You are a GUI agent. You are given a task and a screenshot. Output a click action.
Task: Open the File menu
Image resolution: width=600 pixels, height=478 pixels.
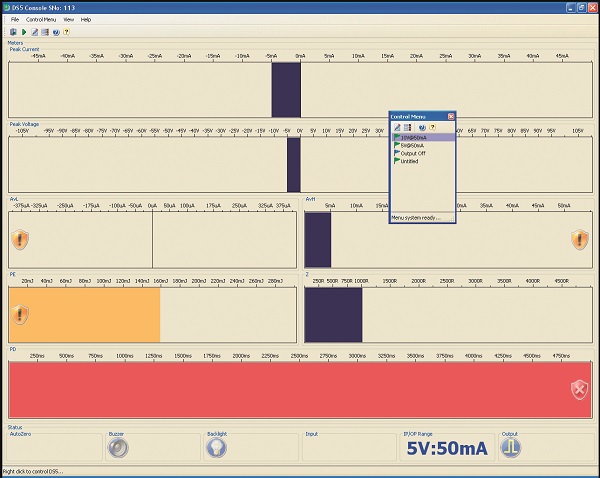pos(15,19)
